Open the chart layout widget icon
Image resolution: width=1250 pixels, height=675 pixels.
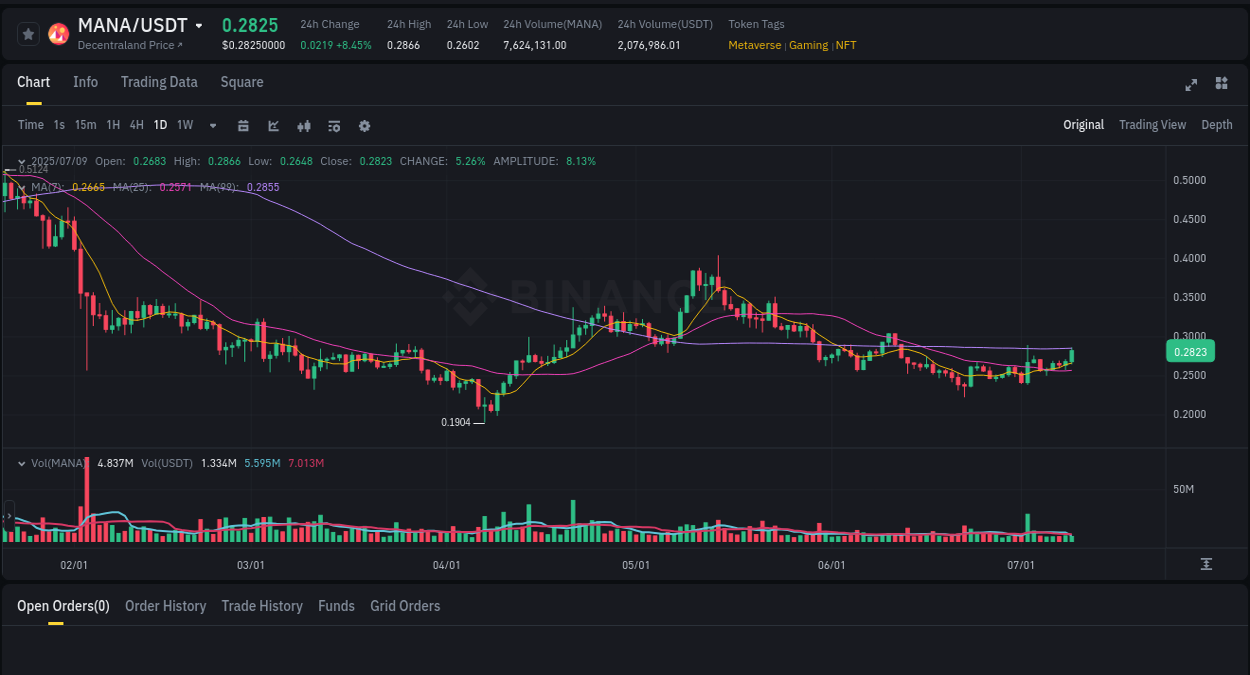tap(1221, 84)
